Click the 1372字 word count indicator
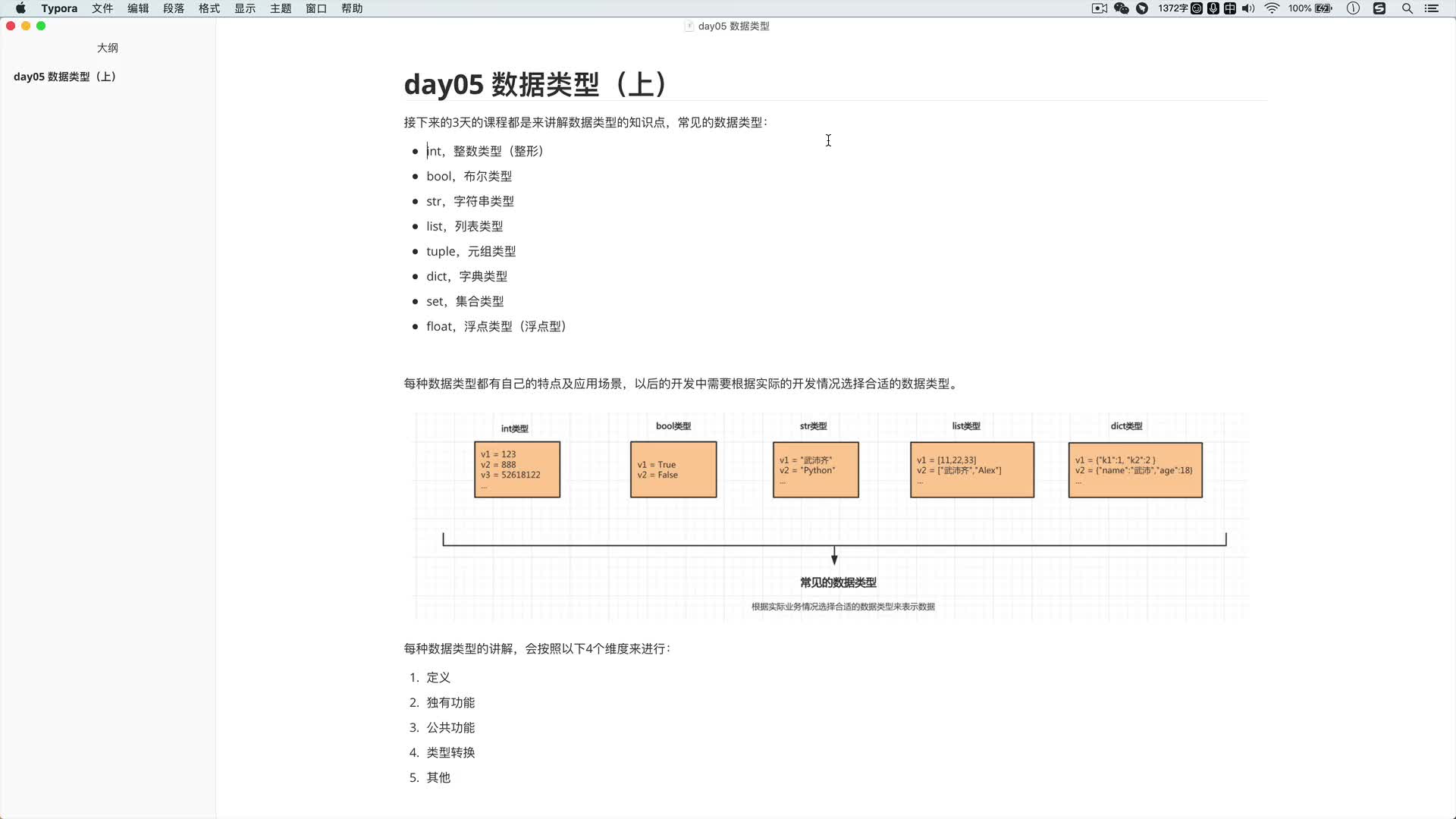 point(1172,8)
